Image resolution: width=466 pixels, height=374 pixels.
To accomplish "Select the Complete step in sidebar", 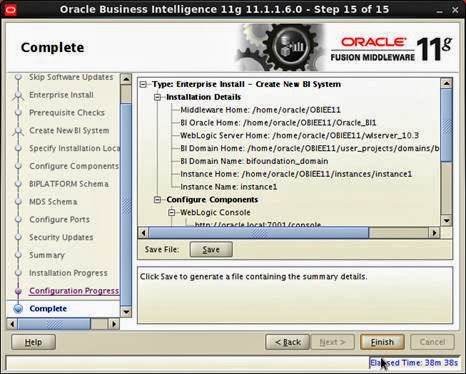I will pos(48,309).
